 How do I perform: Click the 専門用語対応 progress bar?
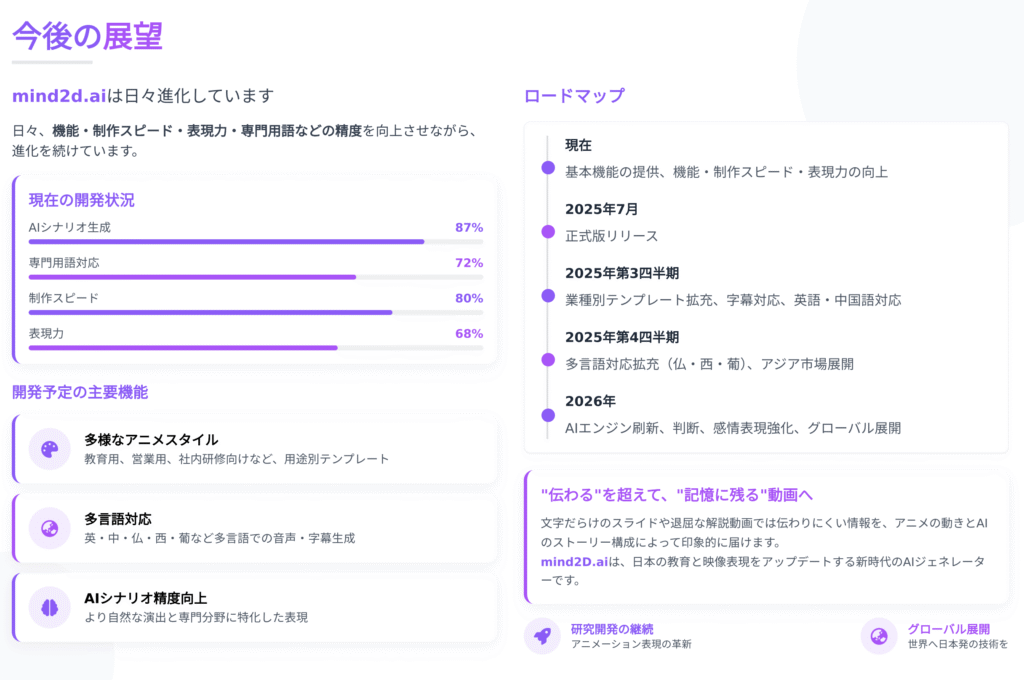tap(256, 277)
